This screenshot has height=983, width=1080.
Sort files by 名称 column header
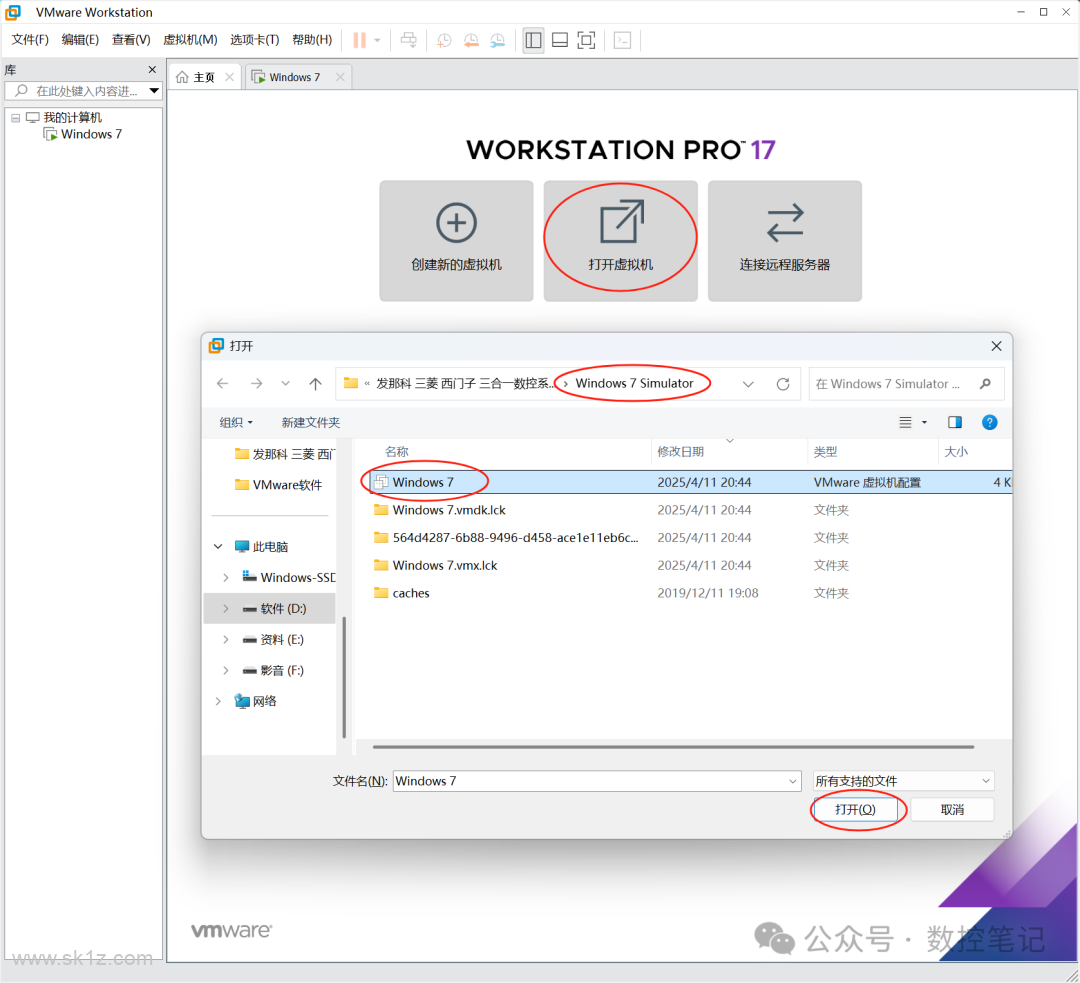point(397,452)
